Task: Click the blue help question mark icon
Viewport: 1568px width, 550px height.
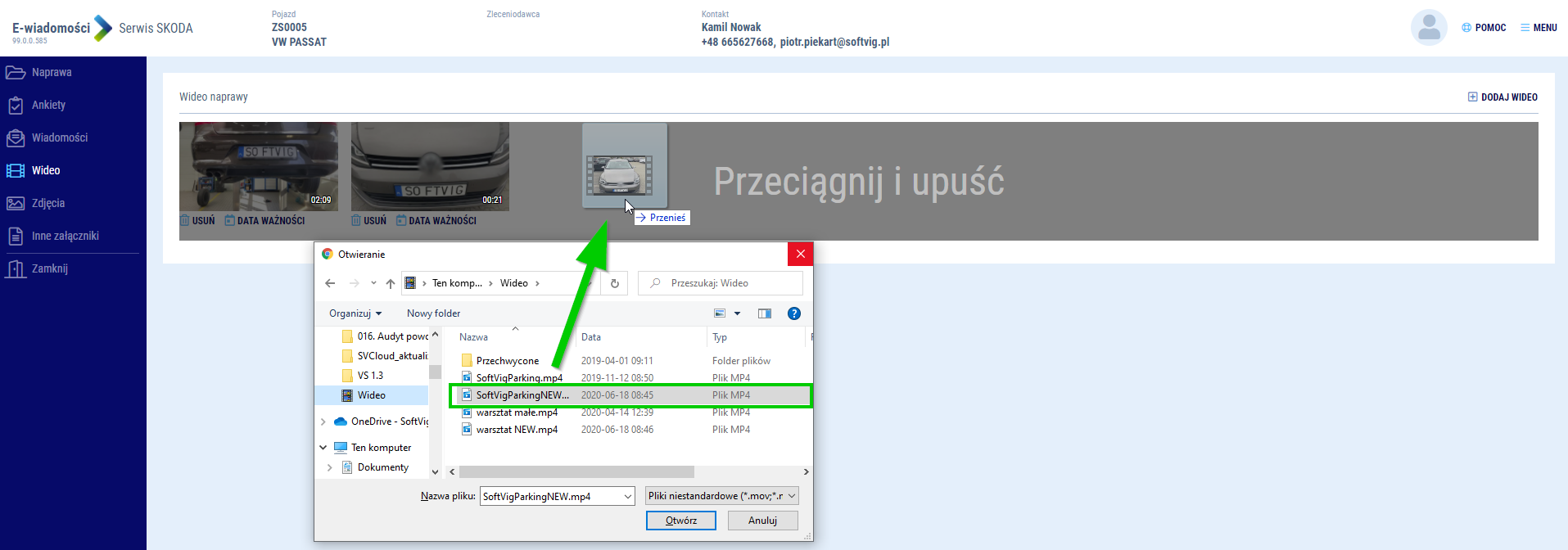Action: tap(793, 313)
